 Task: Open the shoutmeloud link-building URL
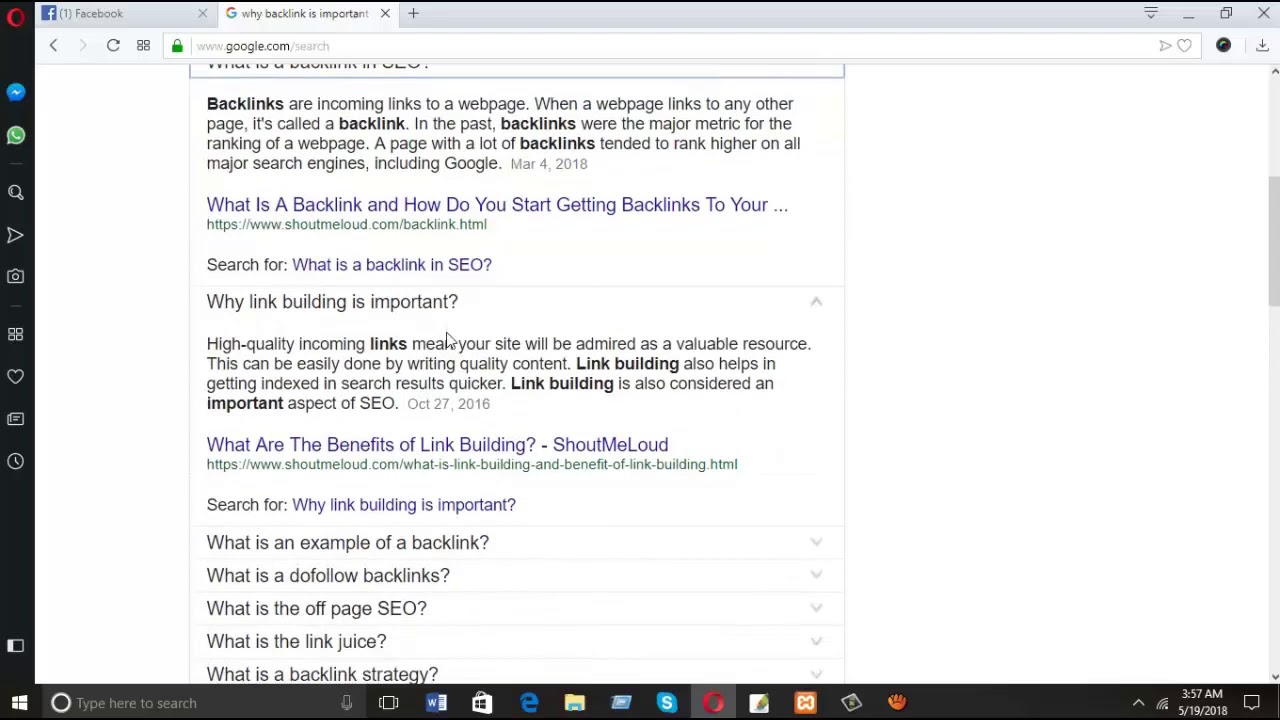pyautogui.click(x=472, y=464)
